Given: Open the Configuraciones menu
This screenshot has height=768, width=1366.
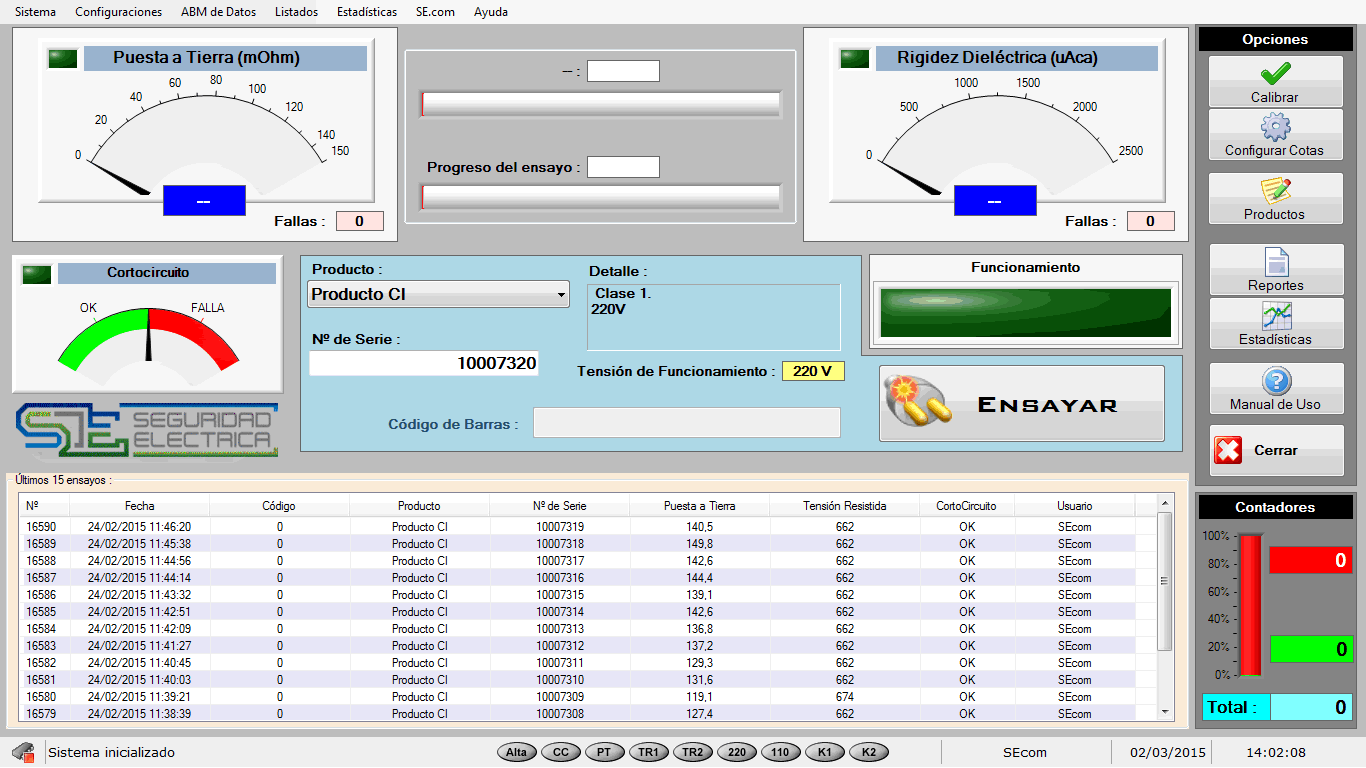Looking at the screenshot, I should [118, 12].
